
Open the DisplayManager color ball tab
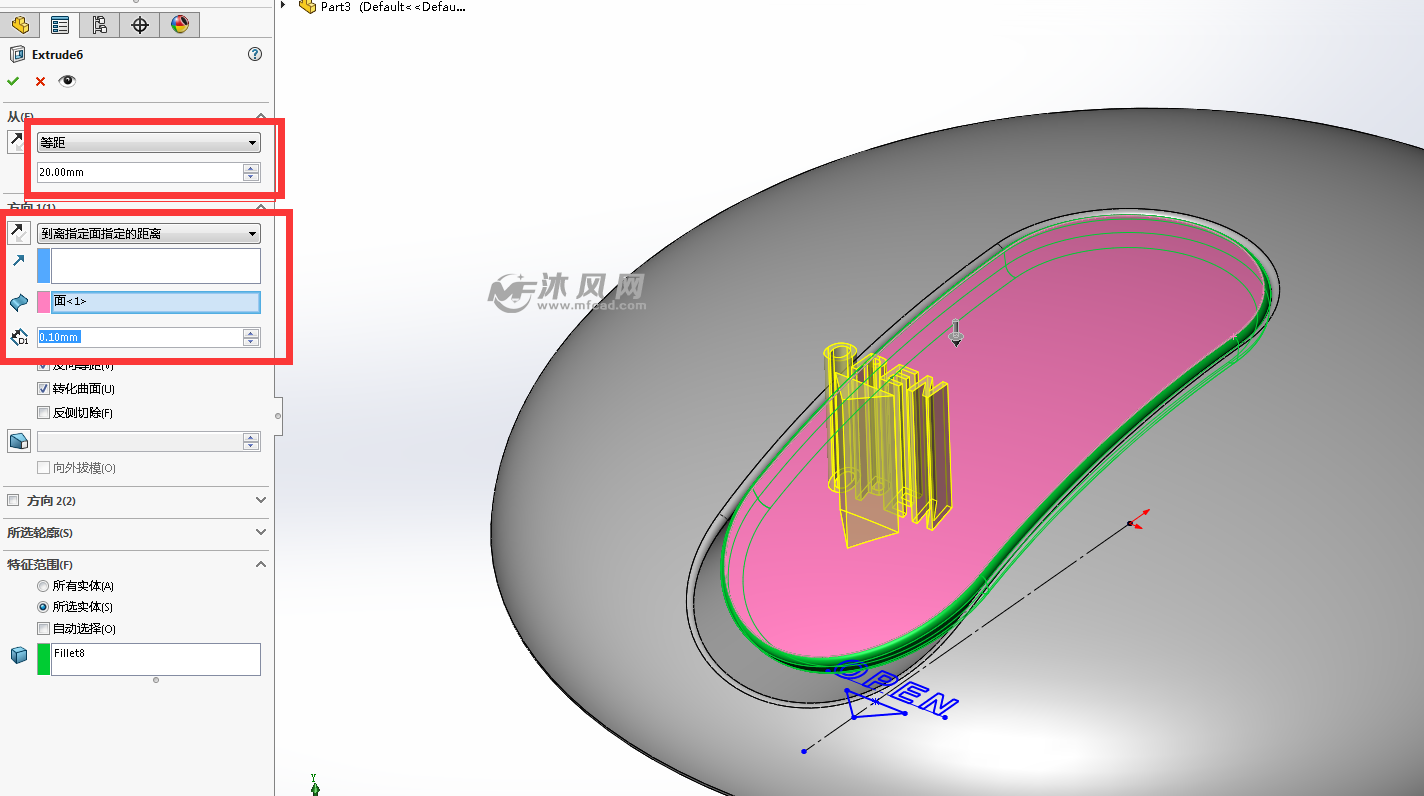pyautogui.click(x=180, y=25)
